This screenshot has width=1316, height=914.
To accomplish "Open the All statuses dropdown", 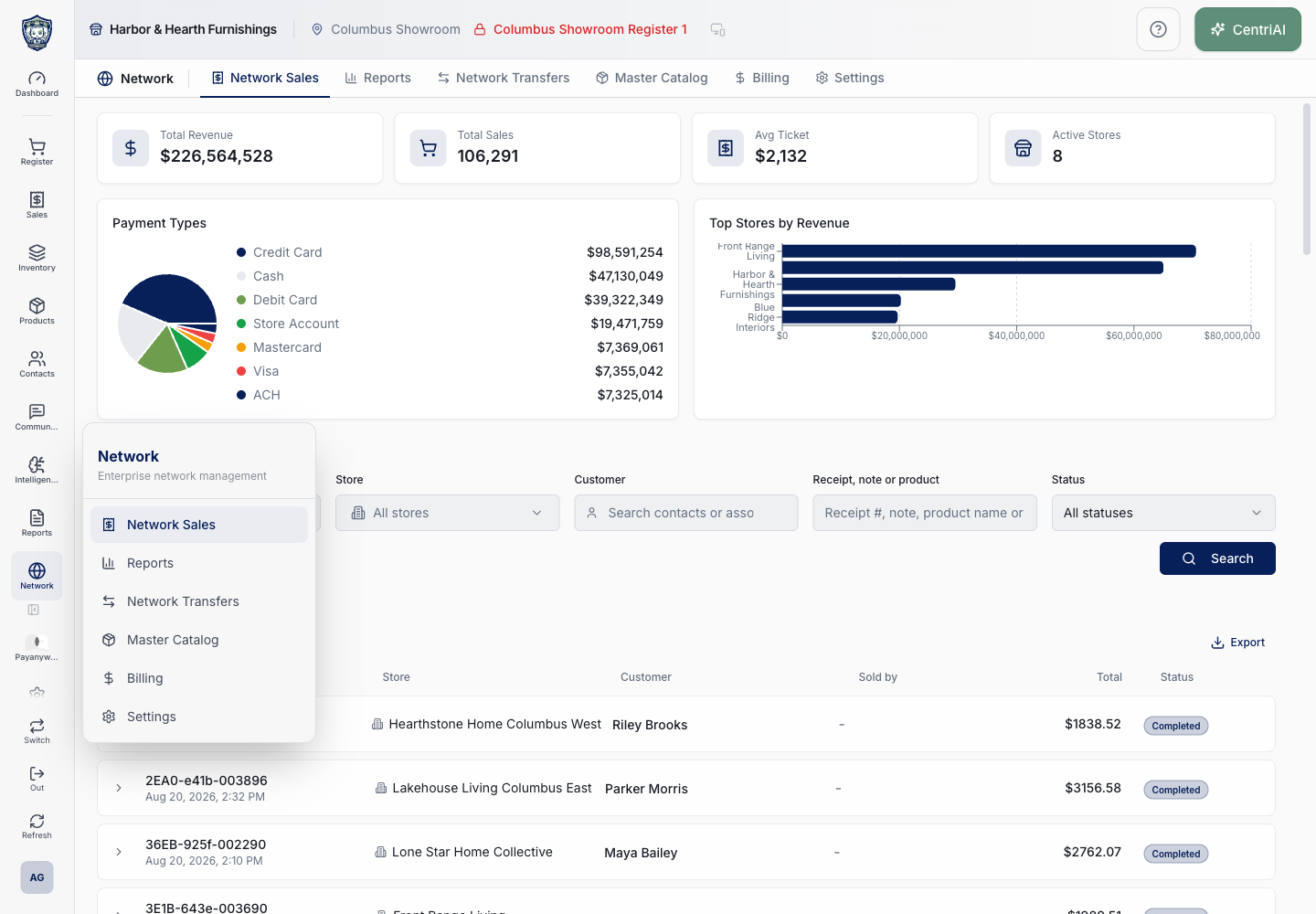I will pos(1163,513).
